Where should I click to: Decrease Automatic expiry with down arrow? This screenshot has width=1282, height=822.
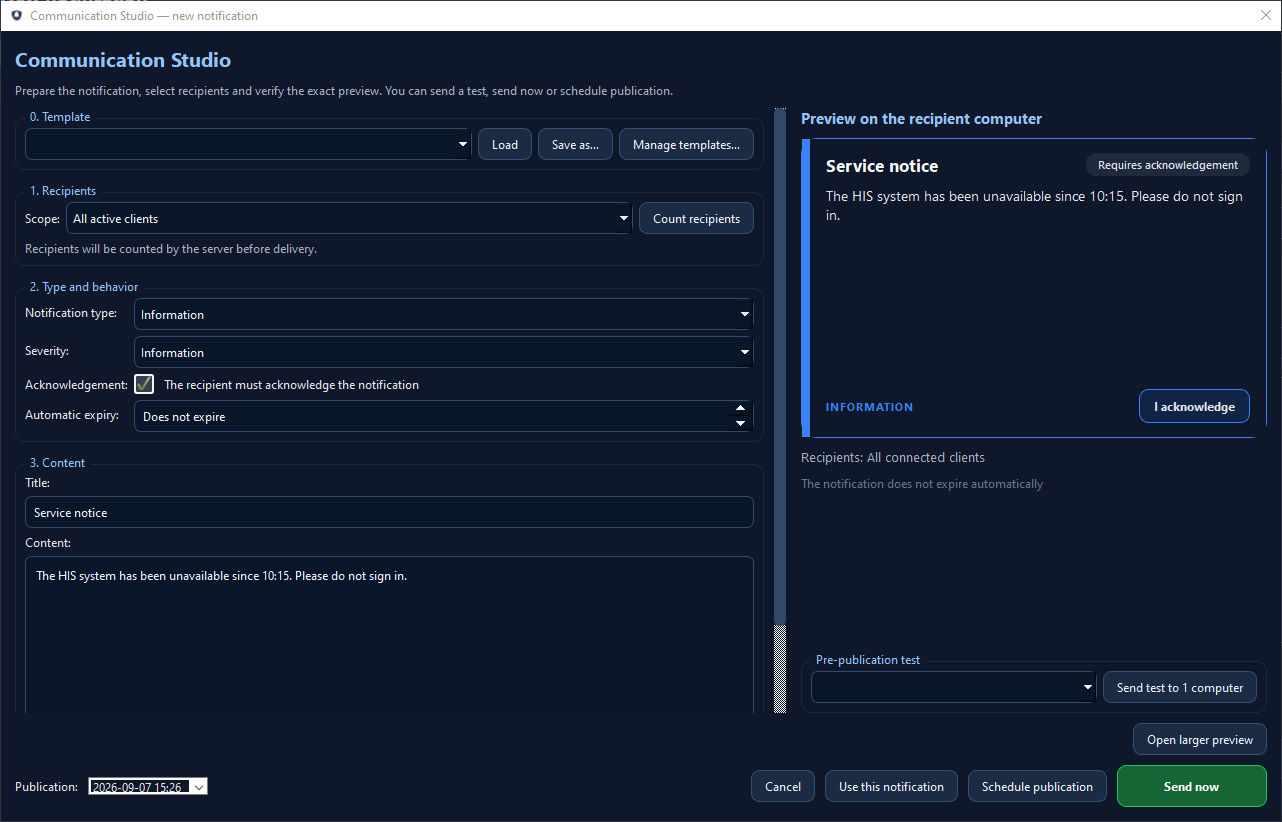[740, 424]
